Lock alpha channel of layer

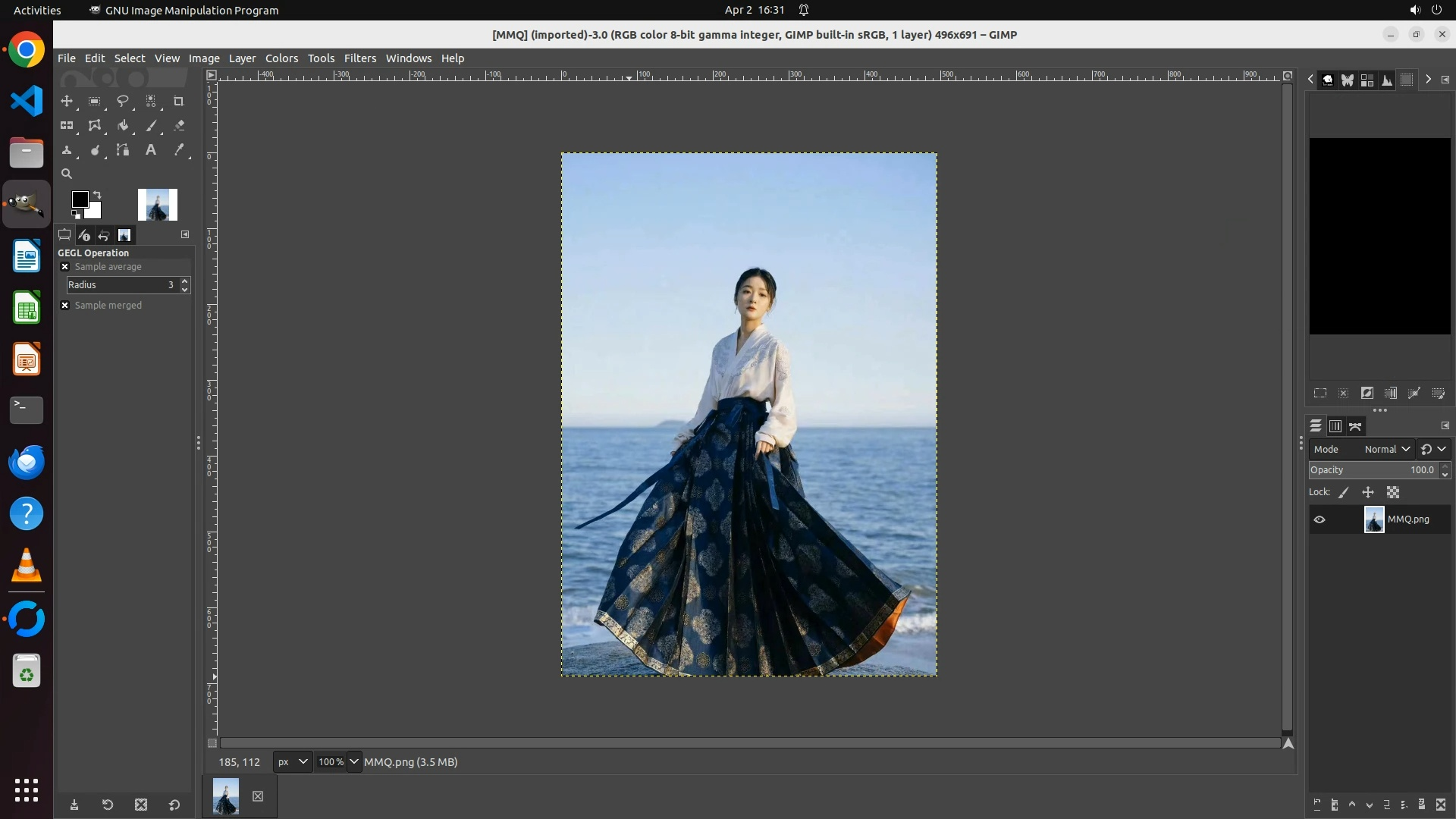(1393, 492)
